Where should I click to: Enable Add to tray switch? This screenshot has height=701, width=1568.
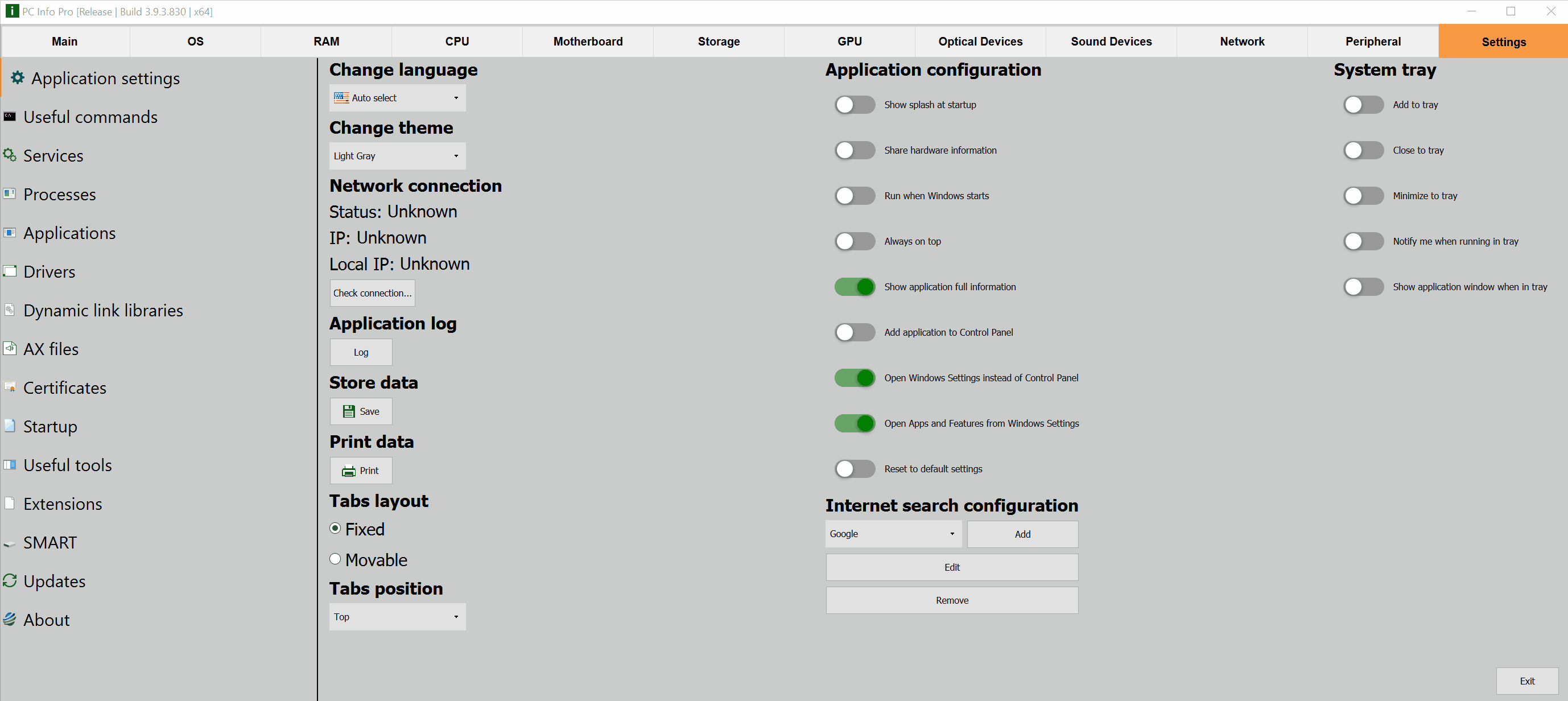[x=1364, y=105]
